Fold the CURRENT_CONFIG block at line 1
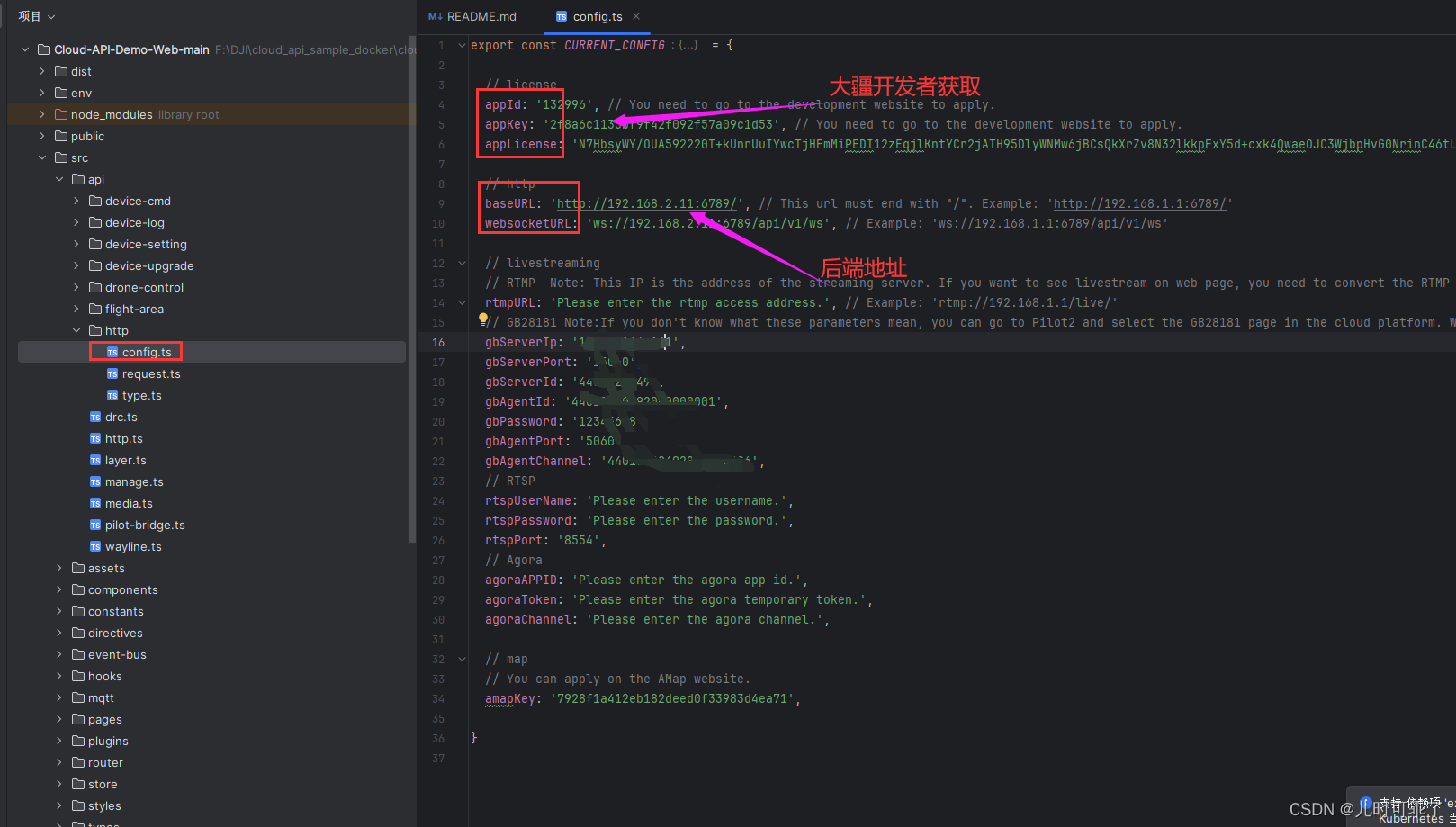The height and width of the screenshot is (827, 1456). [462, 45]
